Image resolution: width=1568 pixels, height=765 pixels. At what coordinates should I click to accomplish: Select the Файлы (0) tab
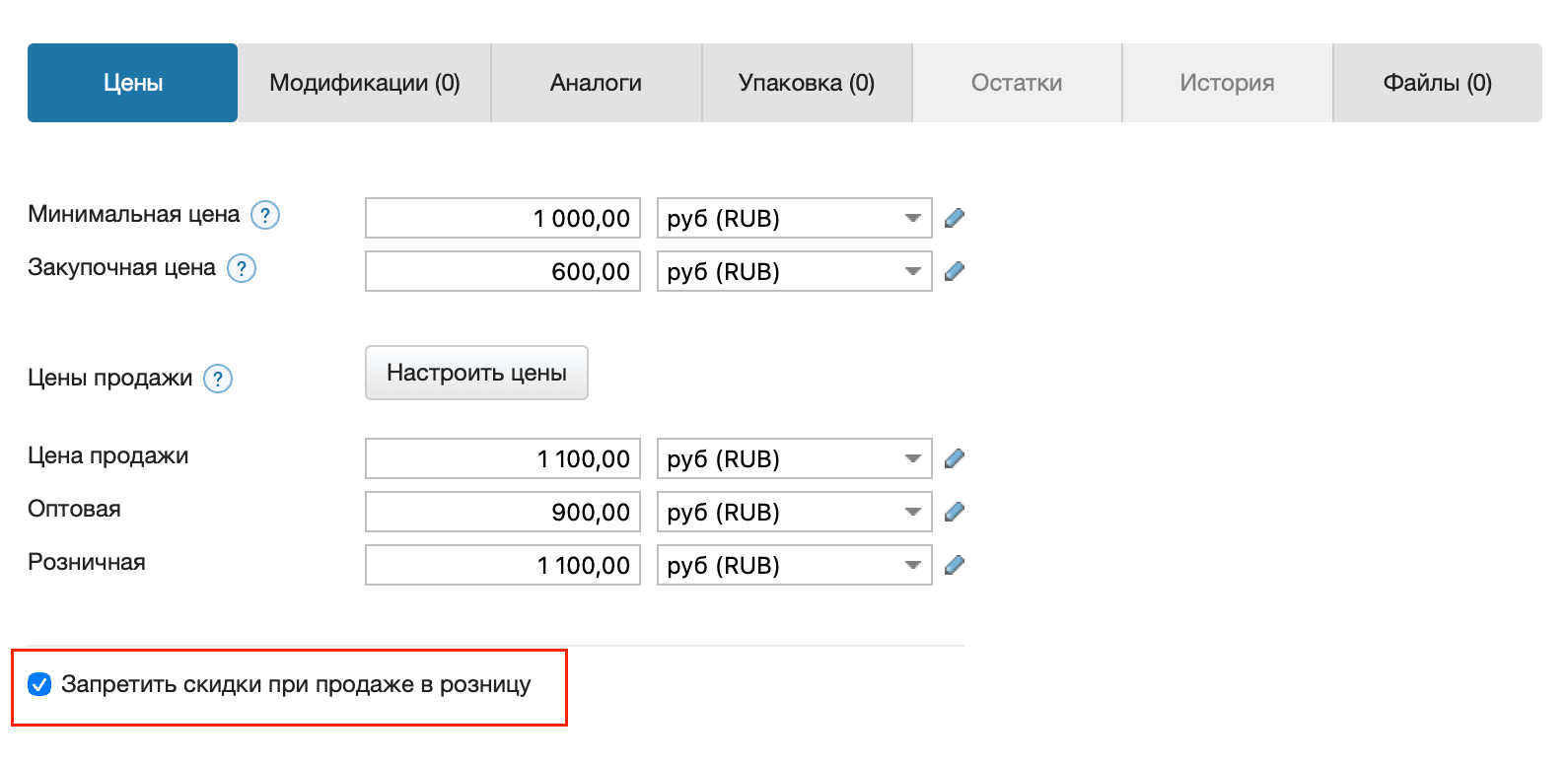point(1437,83)
